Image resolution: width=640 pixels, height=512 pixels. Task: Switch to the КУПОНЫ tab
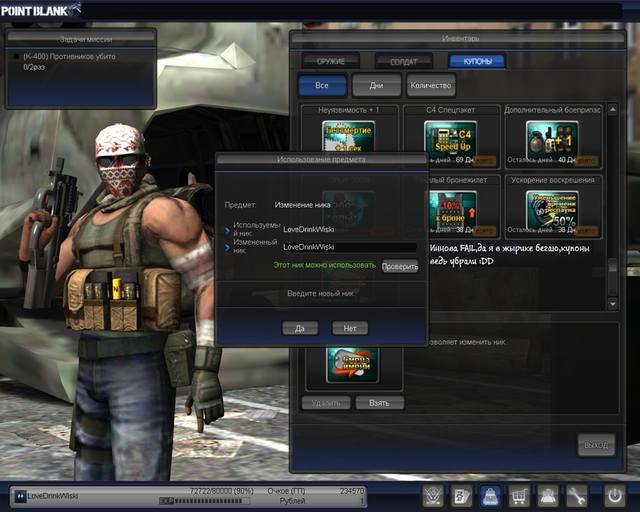477,61
